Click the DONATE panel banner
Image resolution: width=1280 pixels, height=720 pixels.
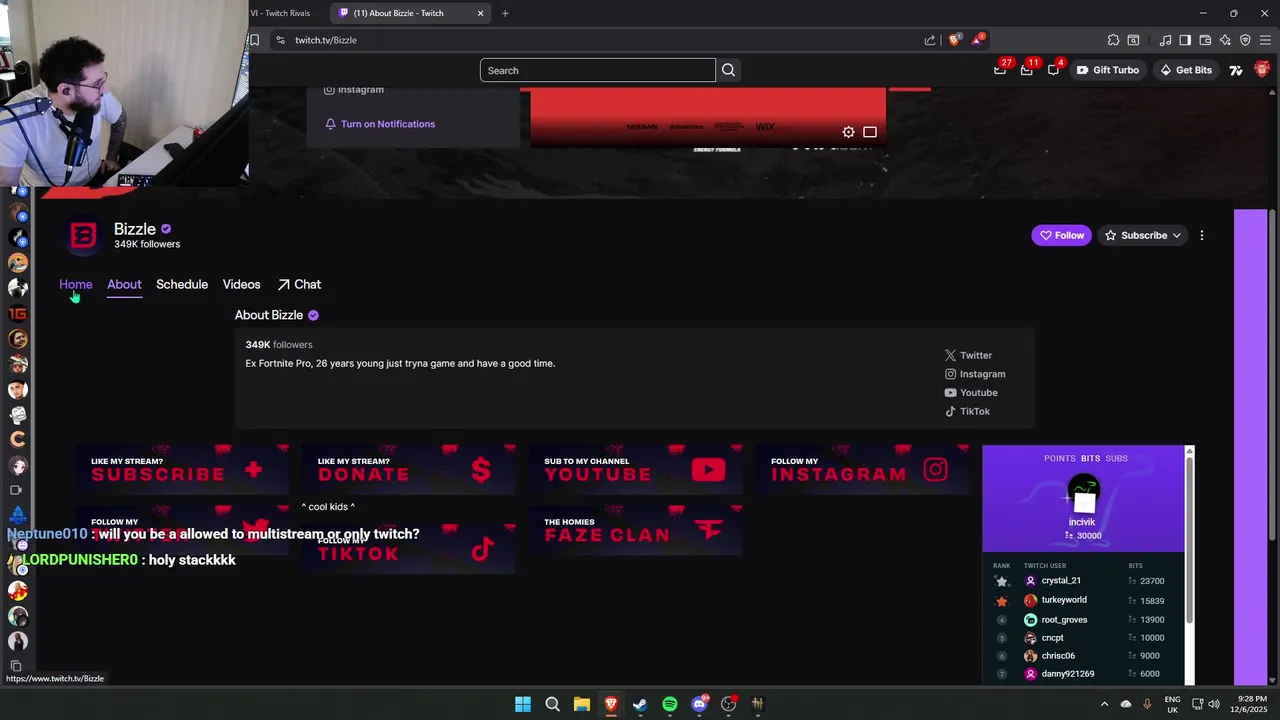tap(409, 470)
